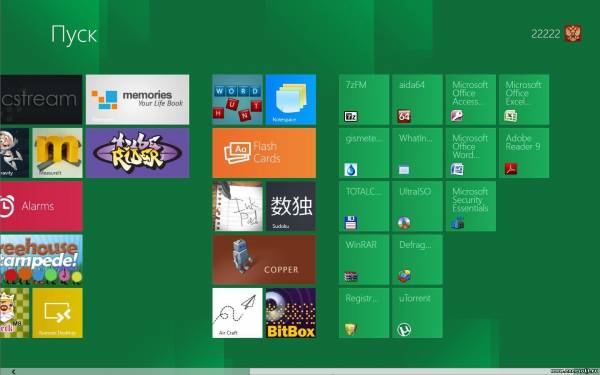Open the 7zFM tile
The height and width of the screenshot is (375, 600).
pyautogui.click(x=364, y=99)
